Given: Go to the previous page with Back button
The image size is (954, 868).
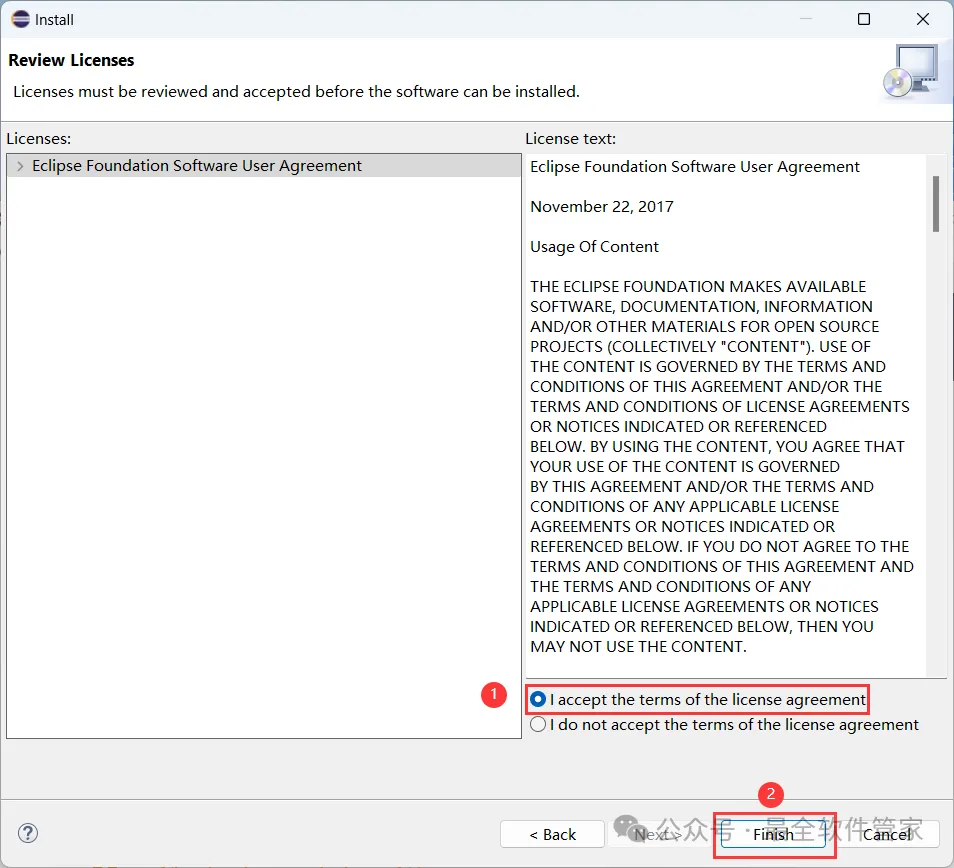Looking at the screenshot, I should 552,834.
